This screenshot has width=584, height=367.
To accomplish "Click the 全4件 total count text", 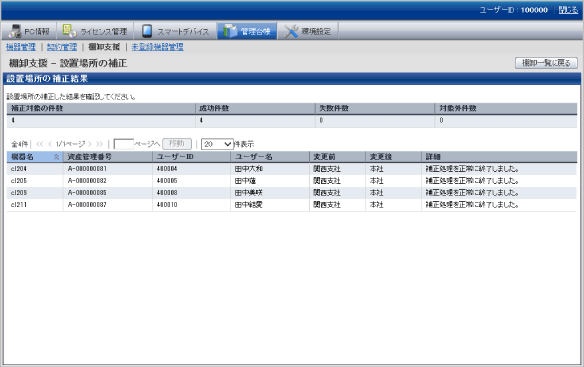I will tap(19, 144).
